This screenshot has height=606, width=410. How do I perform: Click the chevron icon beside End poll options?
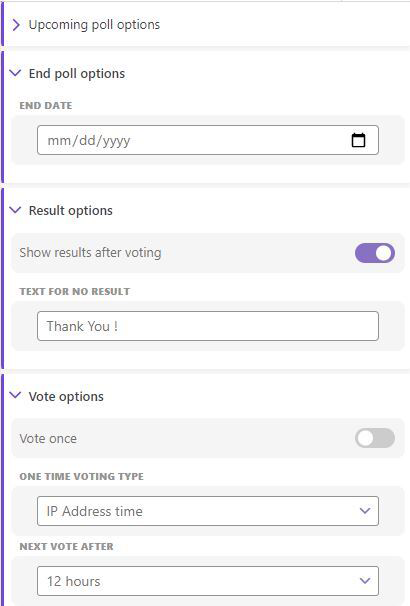[15, 73]
